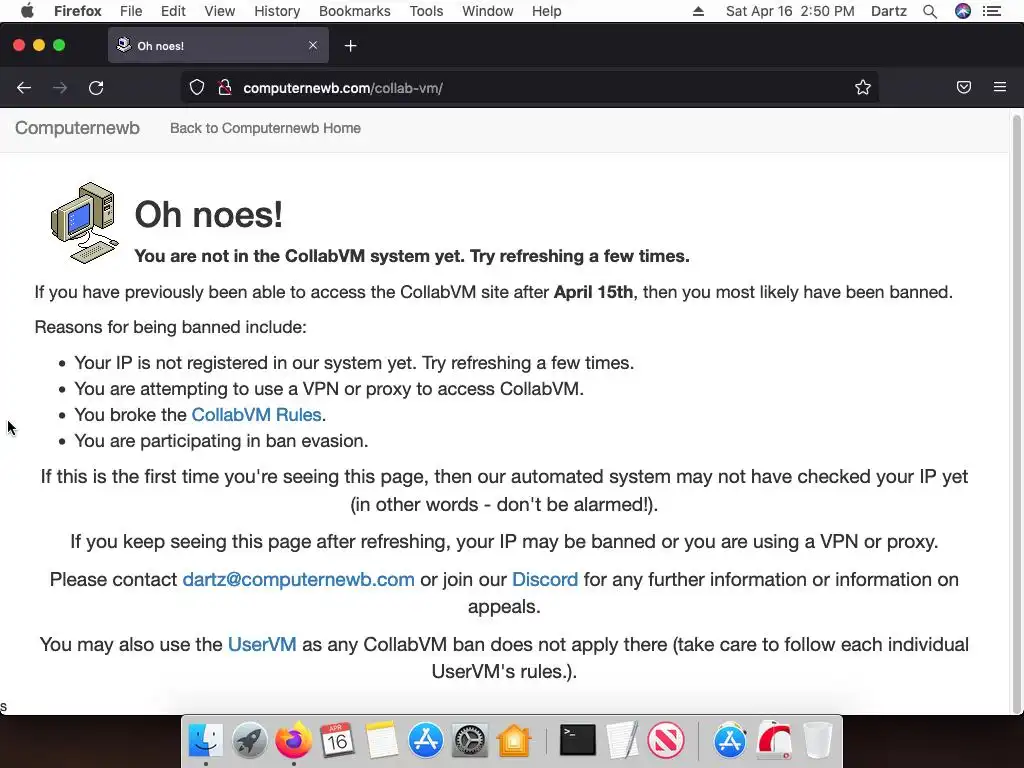
Task: Click the 'Oh noes!' heading
Action: click(x=208, y=214)
